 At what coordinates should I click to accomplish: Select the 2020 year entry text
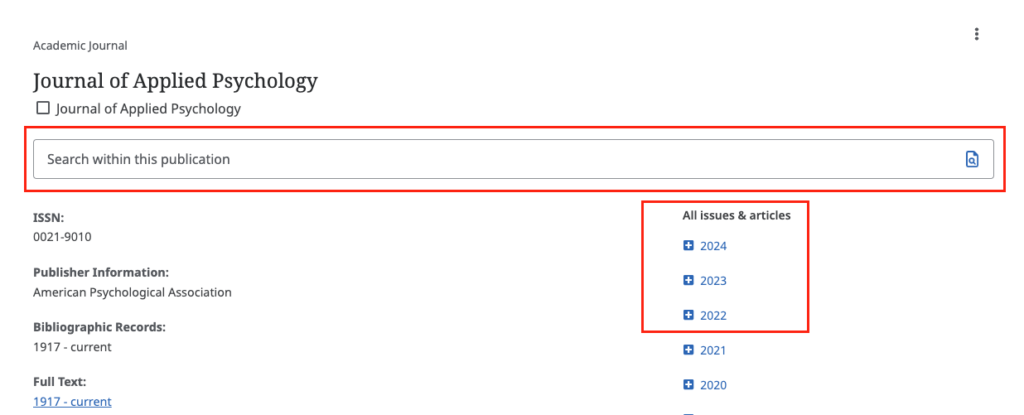click(x=714, y=385)
